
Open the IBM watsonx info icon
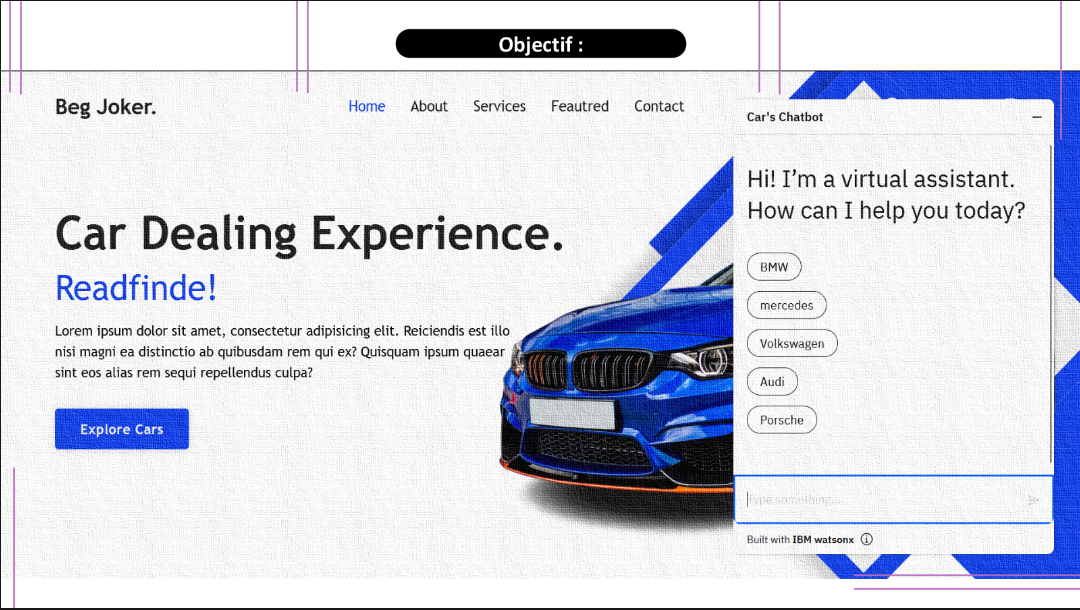pyautogui.click(x=866, y=539)
